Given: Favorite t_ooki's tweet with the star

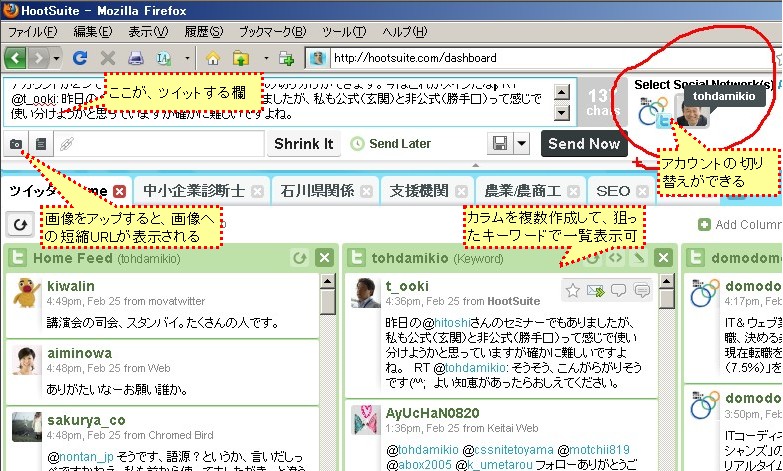Looking at the screenshot, I should 573,290.
